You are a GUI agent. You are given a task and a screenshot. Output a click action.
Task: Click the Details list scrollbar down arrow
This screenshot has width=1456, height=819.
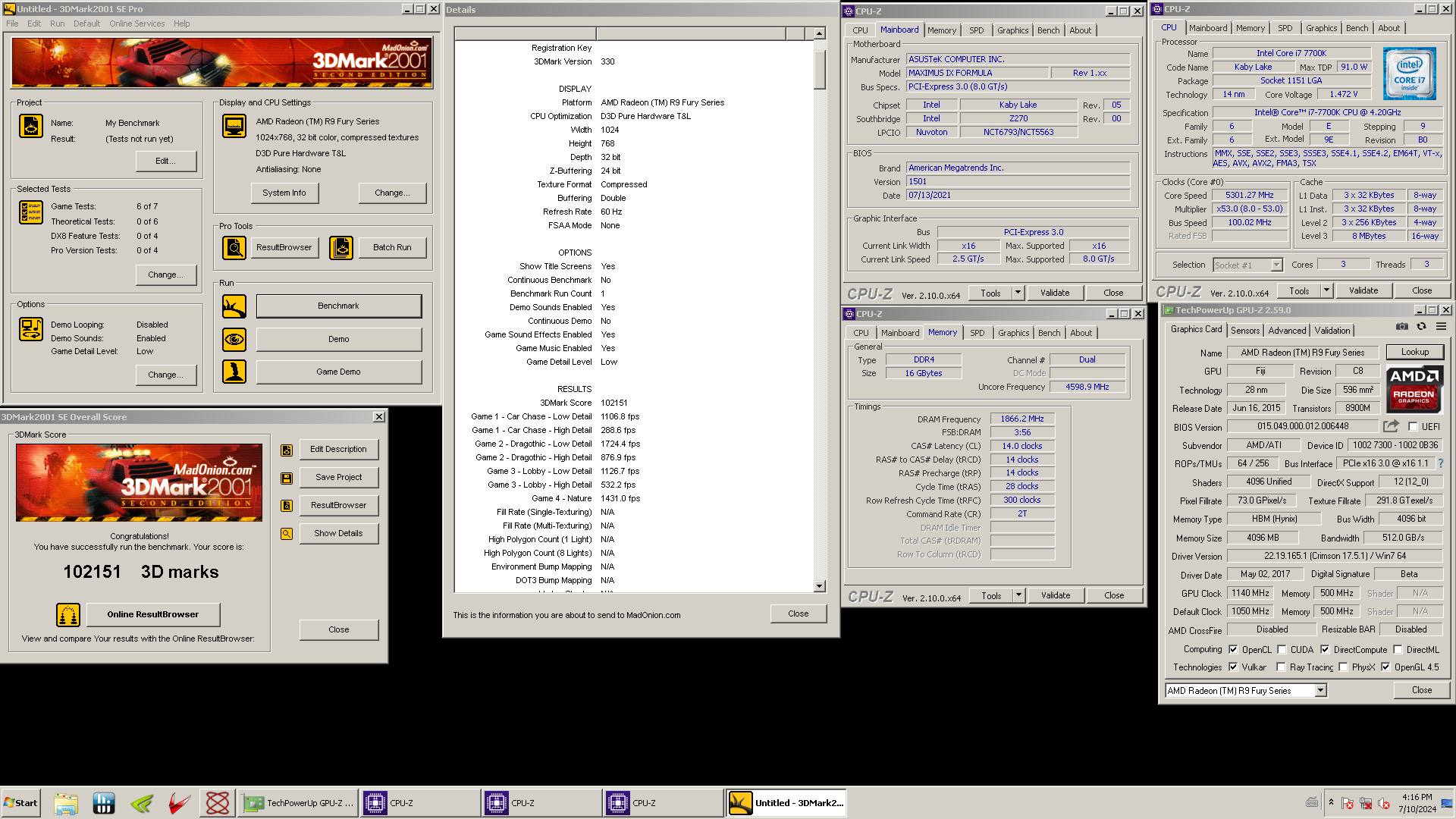(x=819, y=586)
